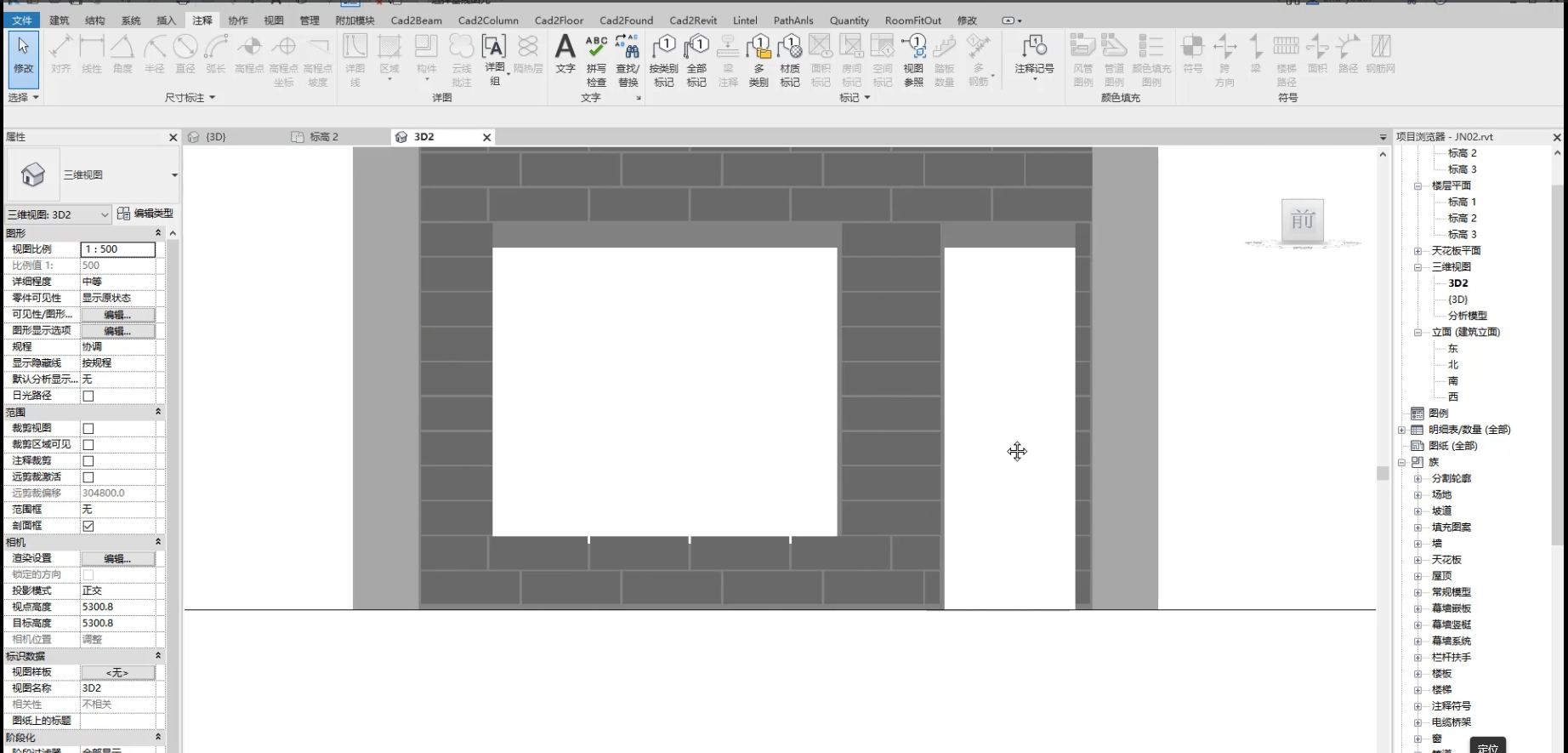Click the 材质标记 material tag icon
The width and height of the screenshot is (1568, 753).
[x=790, y=60]
